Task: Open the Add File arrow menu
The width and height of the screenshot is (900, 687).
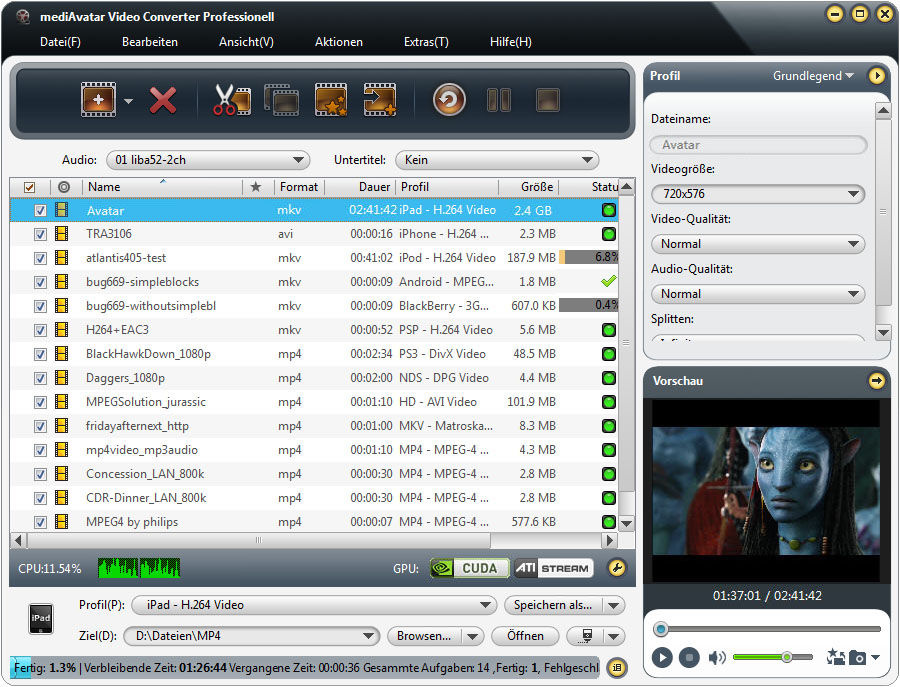Action: point(129,101)
